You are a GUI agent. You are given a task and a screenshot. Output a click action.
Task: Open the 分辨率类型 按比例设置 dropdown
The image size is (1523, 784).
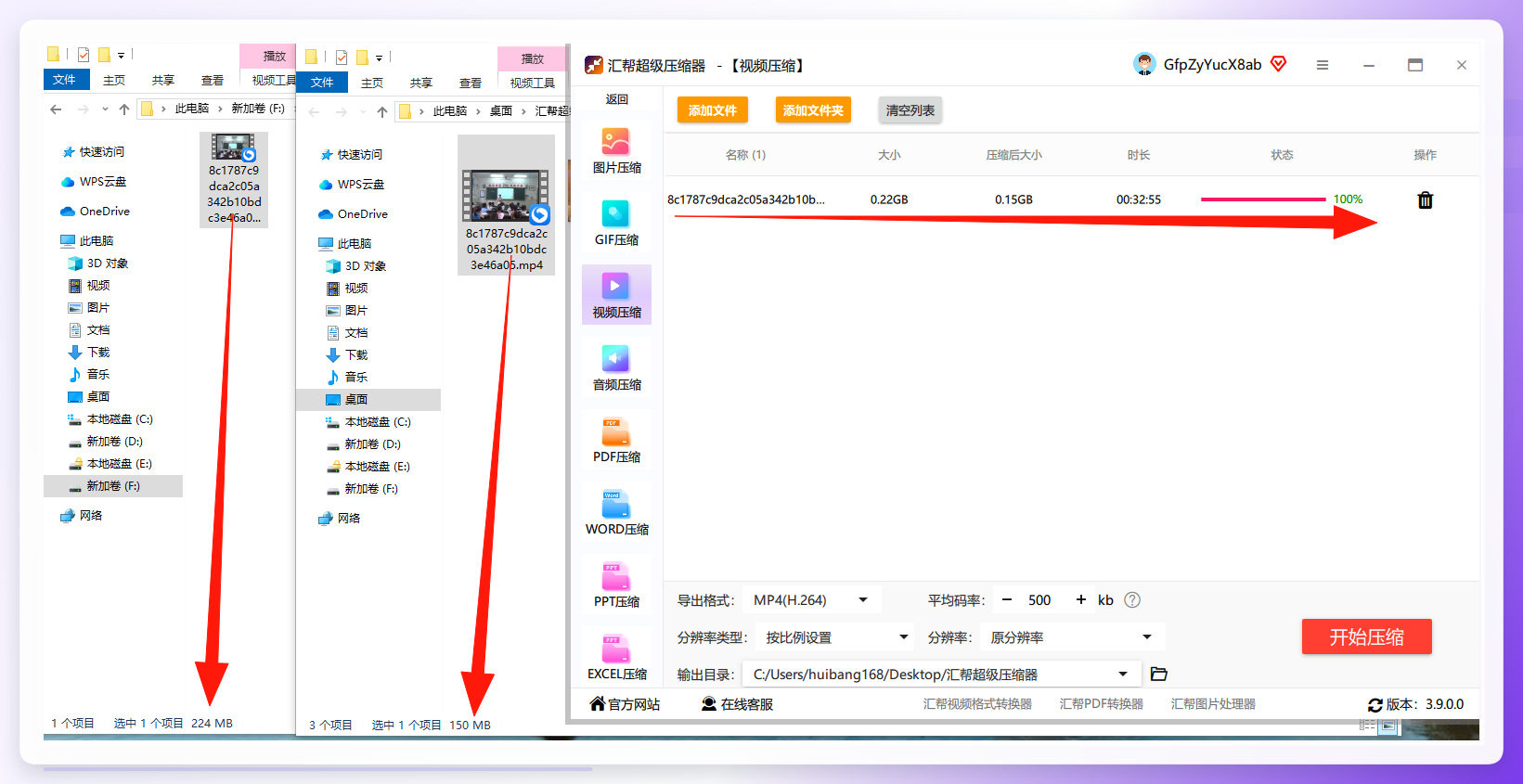(836, 637)
